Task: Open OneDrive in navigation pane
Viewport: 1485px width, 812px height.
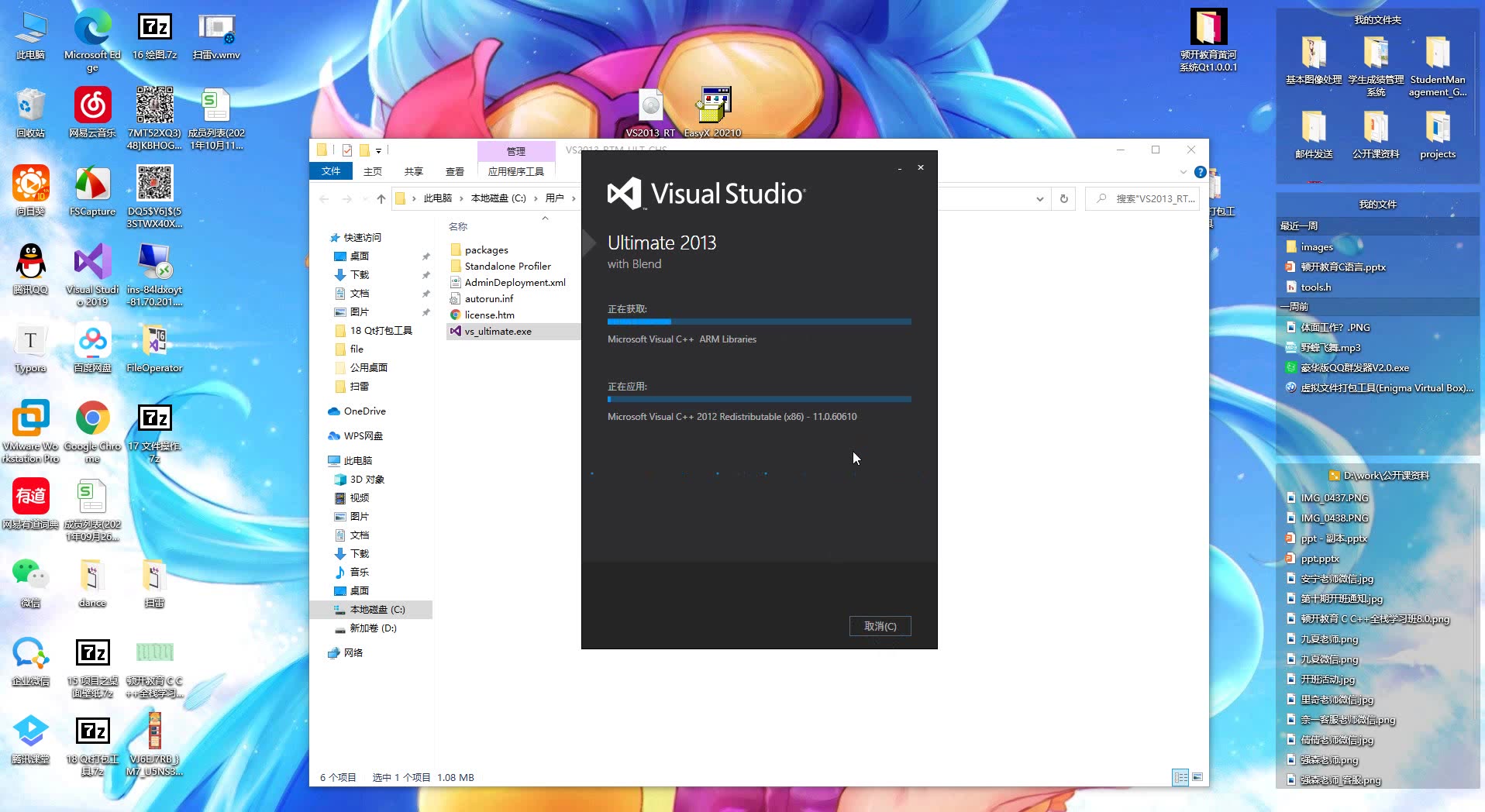Action: point(364,411)
